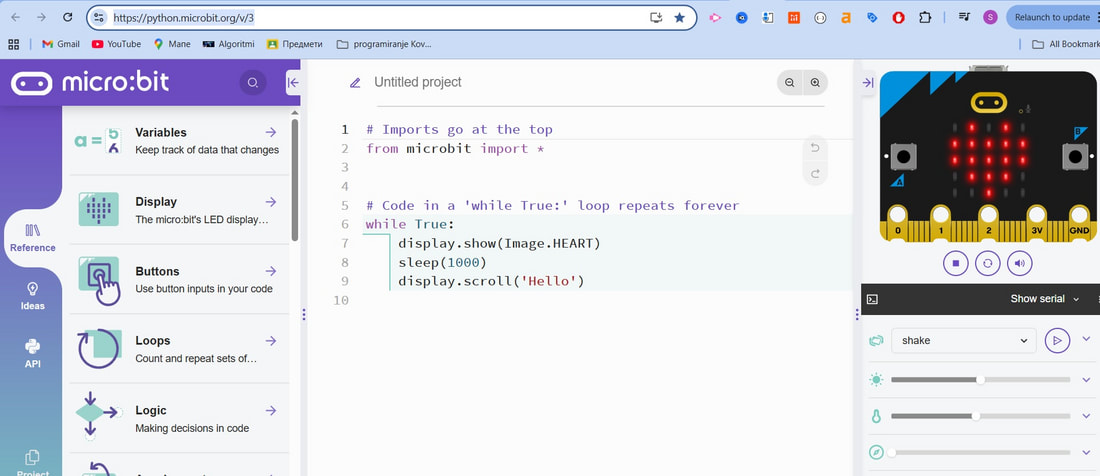Click the Untitled project name
This screenshot has width=1100, height=476.
(417, 82)
